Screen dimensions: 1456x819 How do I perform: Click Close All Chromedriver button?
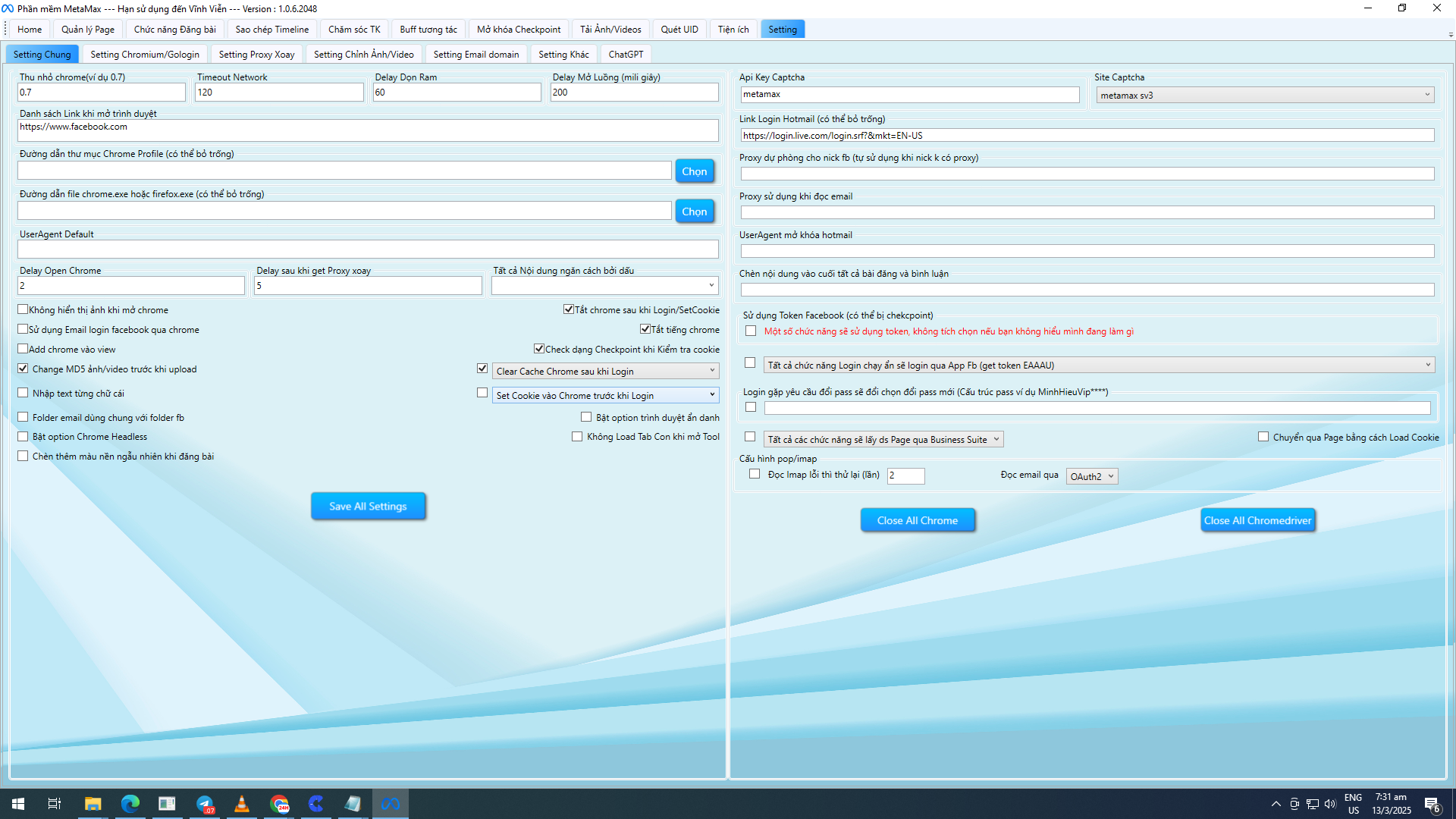1257,520
